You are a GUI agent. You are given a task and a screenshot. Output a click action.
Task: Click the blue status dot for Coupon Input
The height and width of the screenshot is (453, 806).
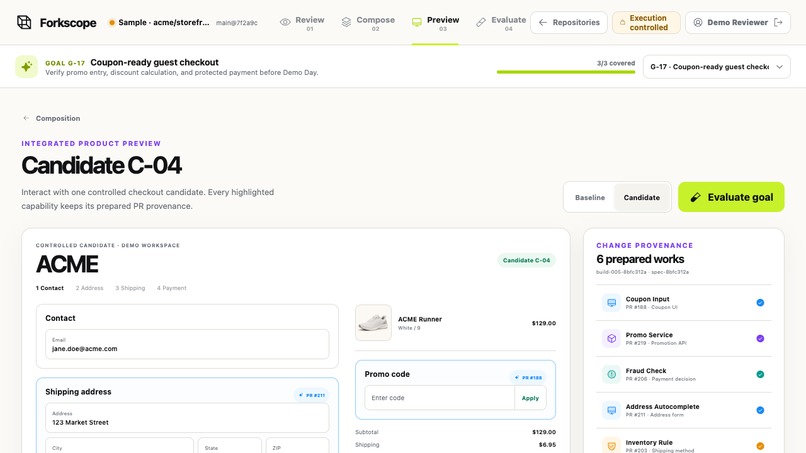pos(760,303)
